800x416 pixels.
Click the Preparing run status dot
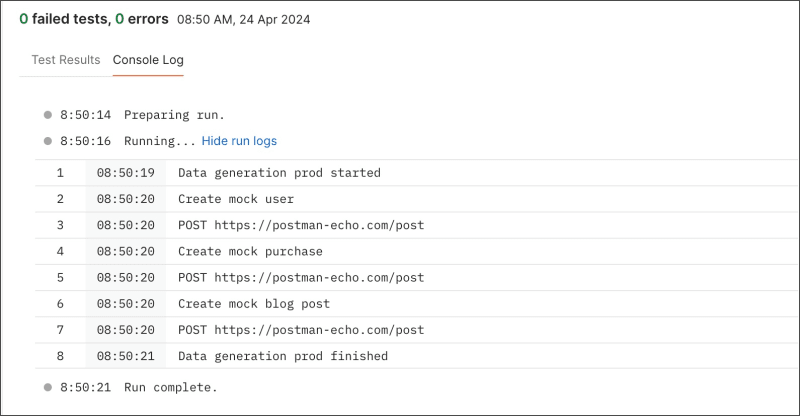coord(47,115)
